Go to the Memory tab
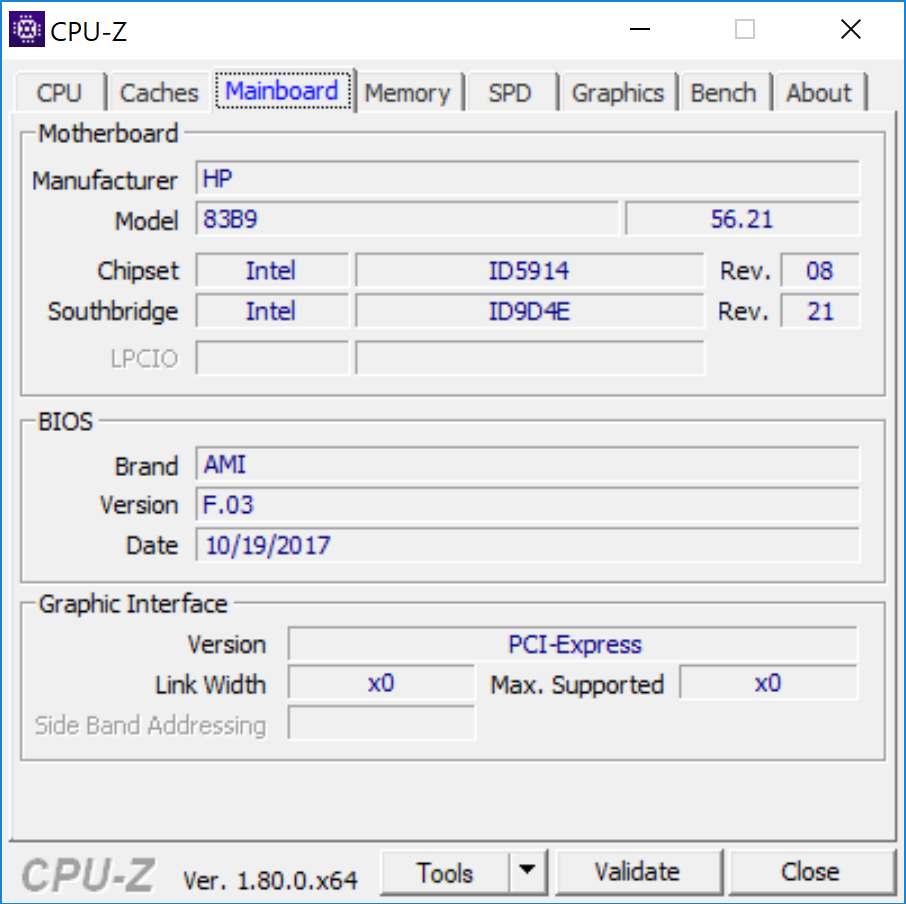Viewport: 906px width, 904px height. [x=407, y=93]
